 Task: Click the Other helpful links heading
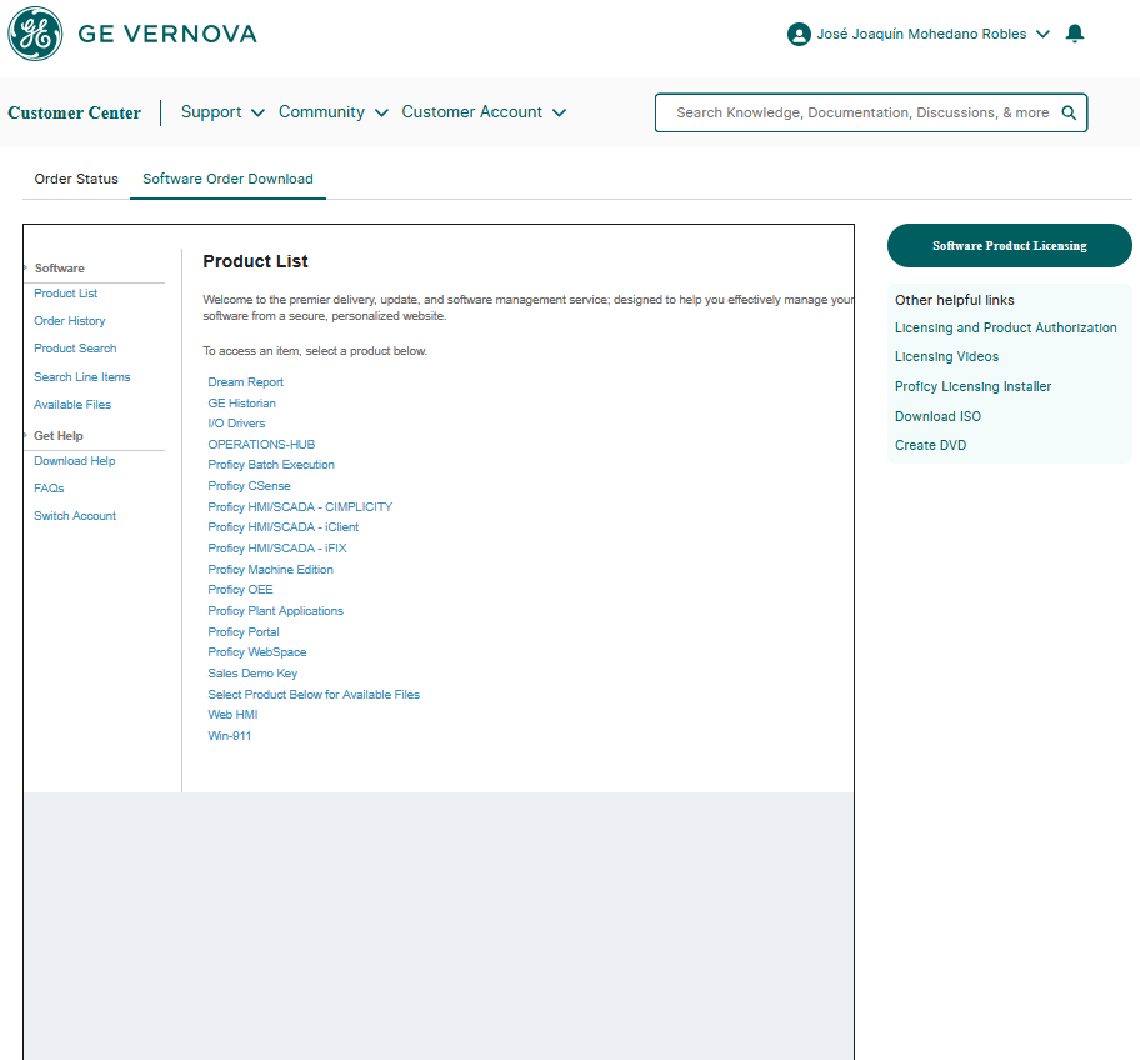coord(955,300)
